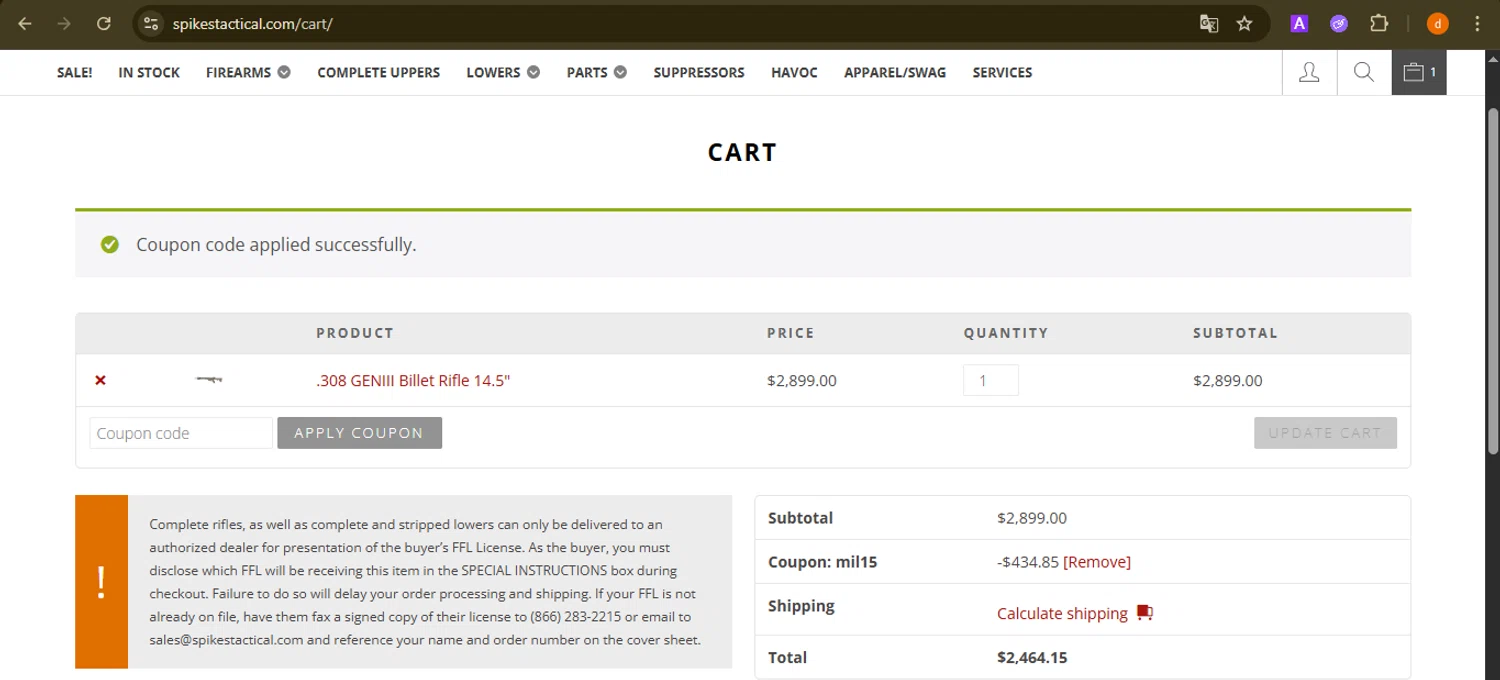Open the Chrome profile avatar
This screenshot has height=680, width=1500.
point(1437,23)
